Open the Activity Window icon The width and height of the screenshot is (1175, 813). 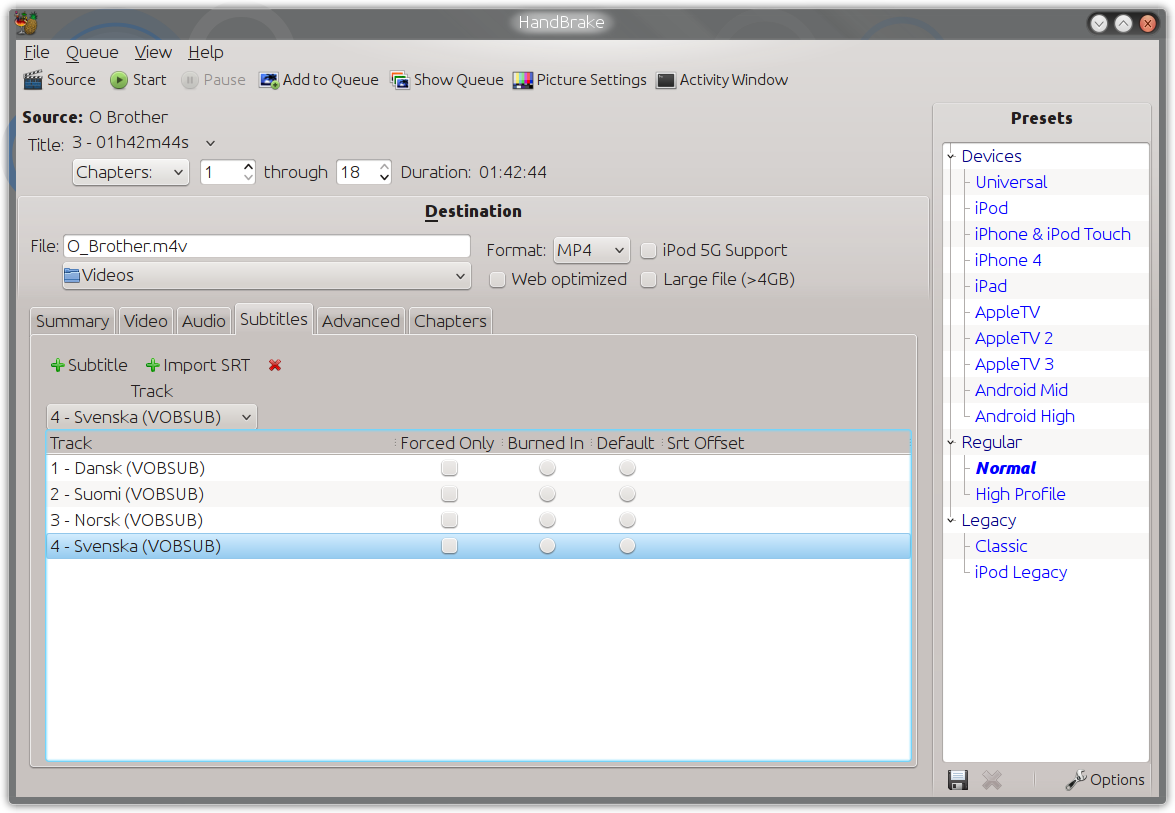pyautogui.click(x=665, y=80)
